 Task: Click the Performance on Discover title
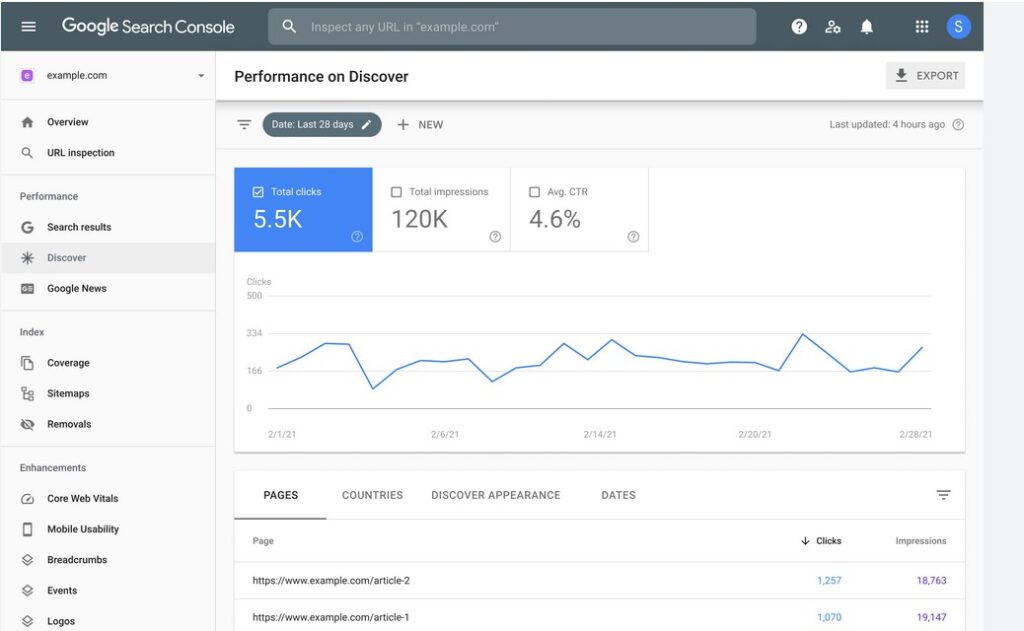point(321,77)
